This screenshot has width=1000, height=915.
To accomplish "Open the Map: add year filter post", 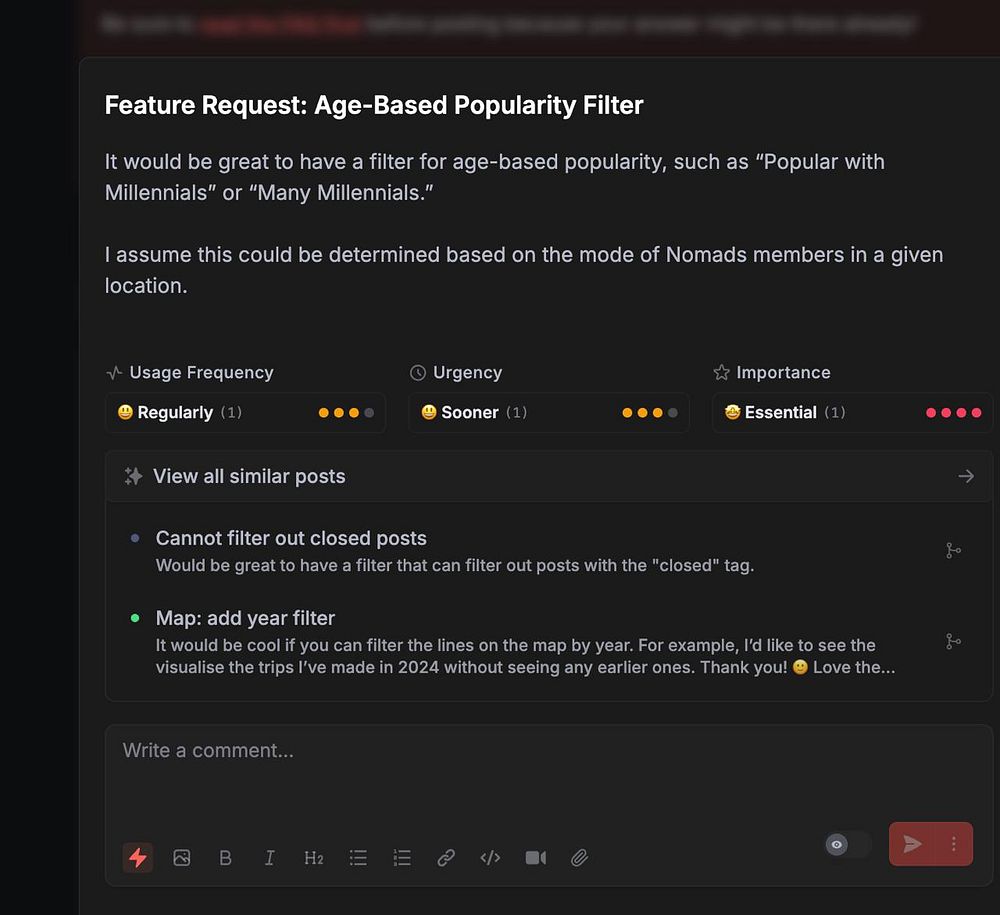I will pyautogui.click(x=245, y=618).
